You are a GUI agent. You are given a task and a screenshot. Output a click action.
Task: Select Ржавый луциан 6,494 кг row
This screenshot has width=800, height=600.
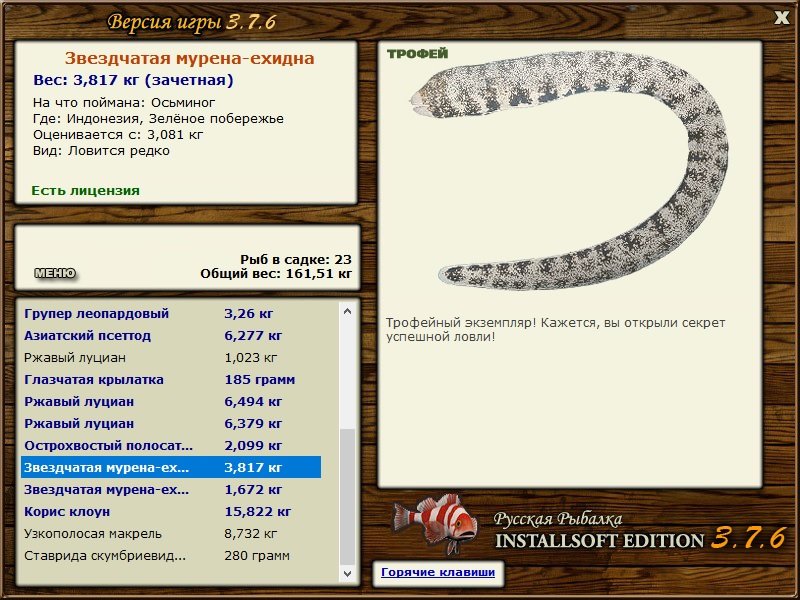[171, 402]
